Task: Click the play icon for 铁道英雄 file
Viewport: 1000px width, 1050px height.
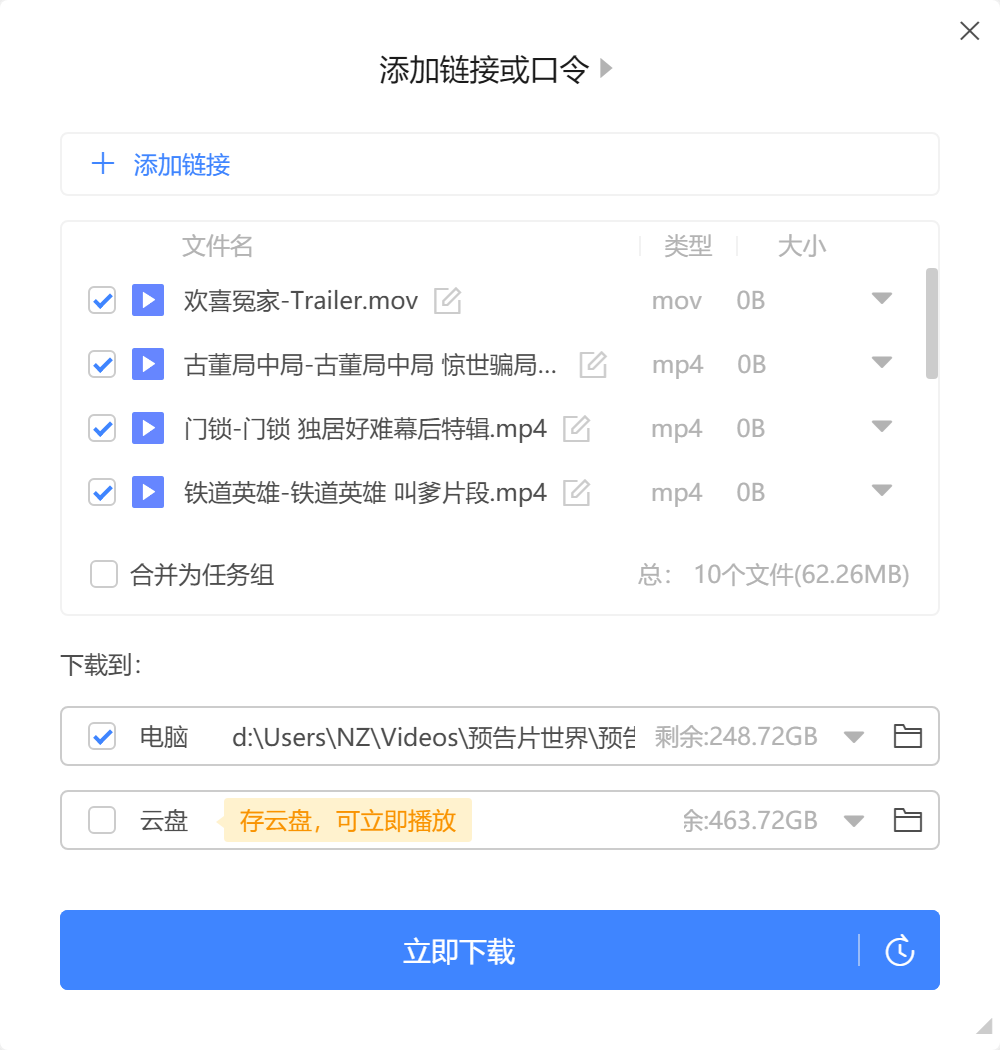Action: 148,493
